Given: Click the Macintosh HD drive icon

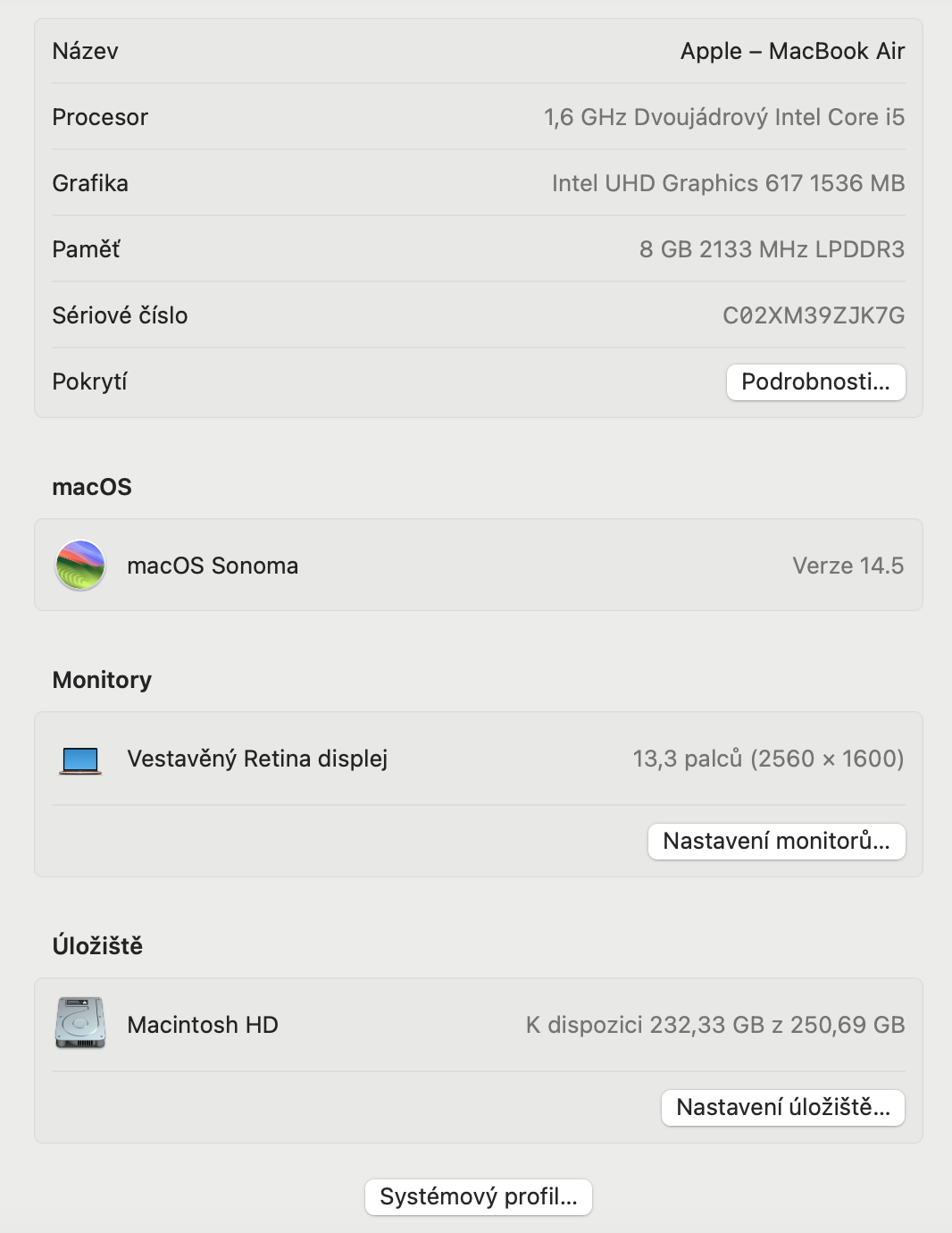Looking at the screenshot, I should (x=80, y=1023).
